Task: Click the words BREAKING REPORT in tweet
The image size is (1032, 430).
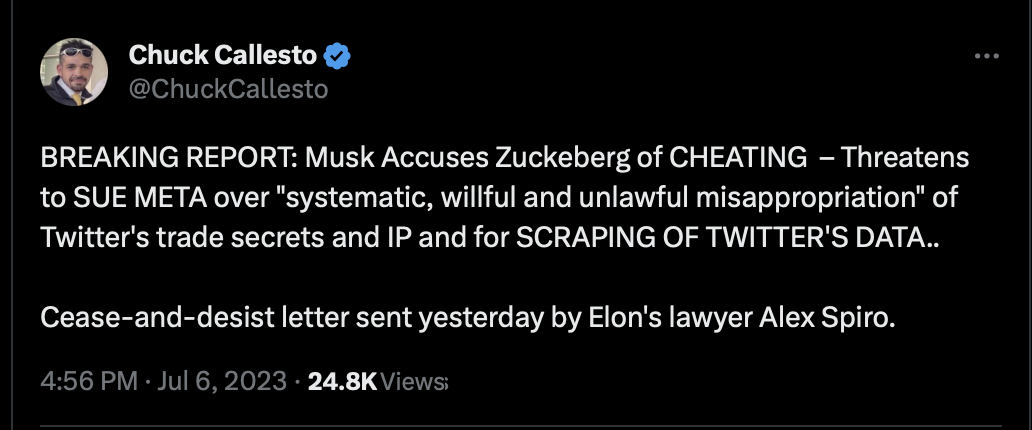Action: point(168,159)
